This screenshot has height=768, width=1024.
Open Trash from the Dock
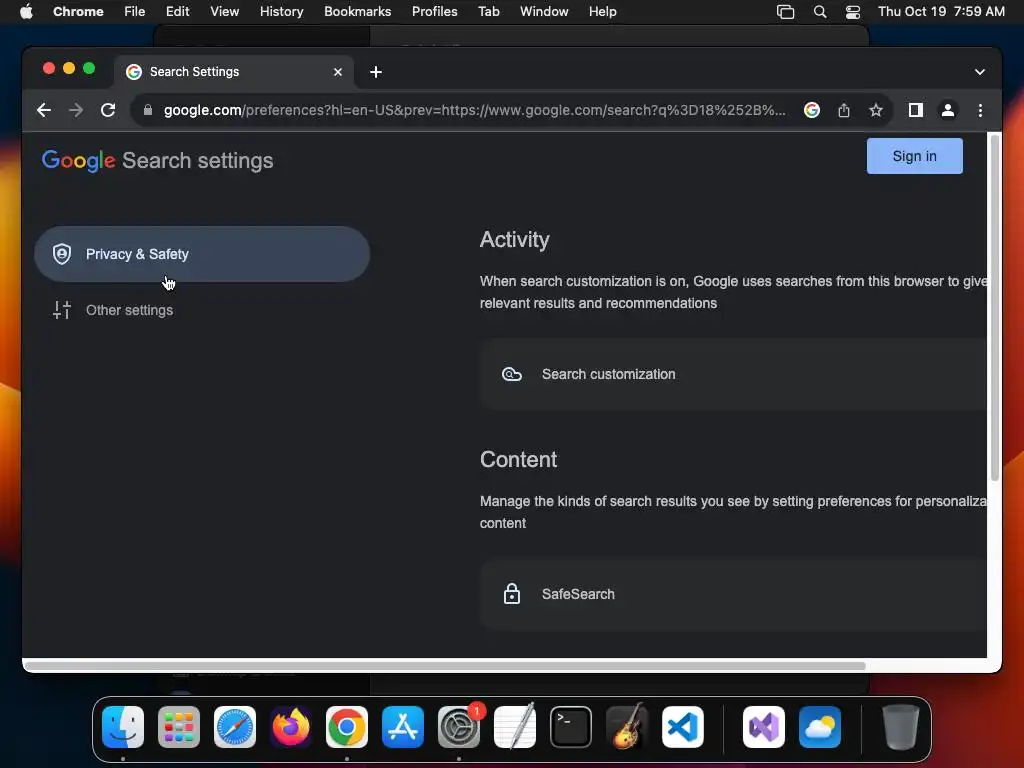pos(901,727)
